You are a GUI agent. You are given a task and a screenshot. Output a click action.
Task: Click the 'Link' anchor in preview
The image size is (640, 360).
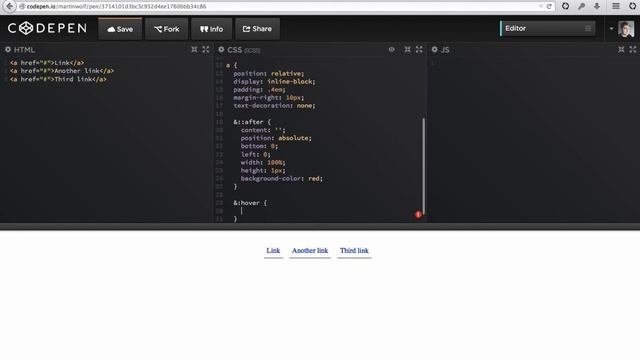[x=273, y=251]
